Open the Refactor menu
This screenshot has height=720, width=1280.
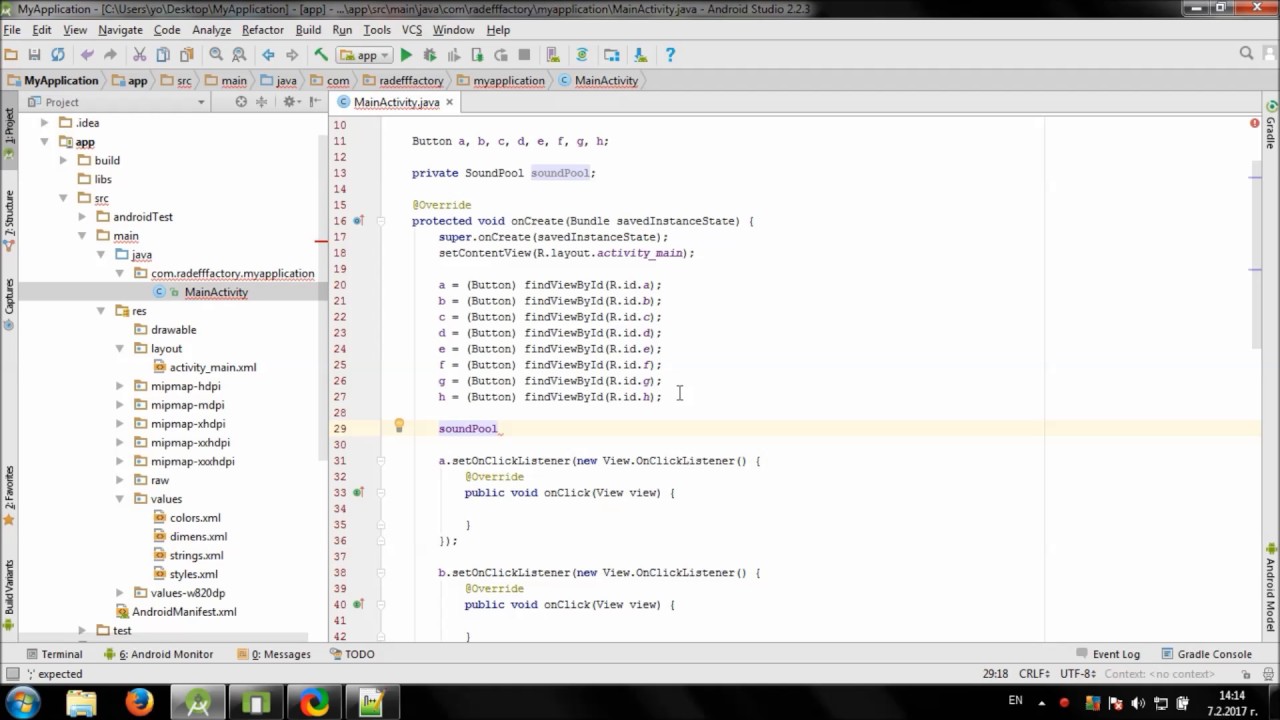pos(263,30)
